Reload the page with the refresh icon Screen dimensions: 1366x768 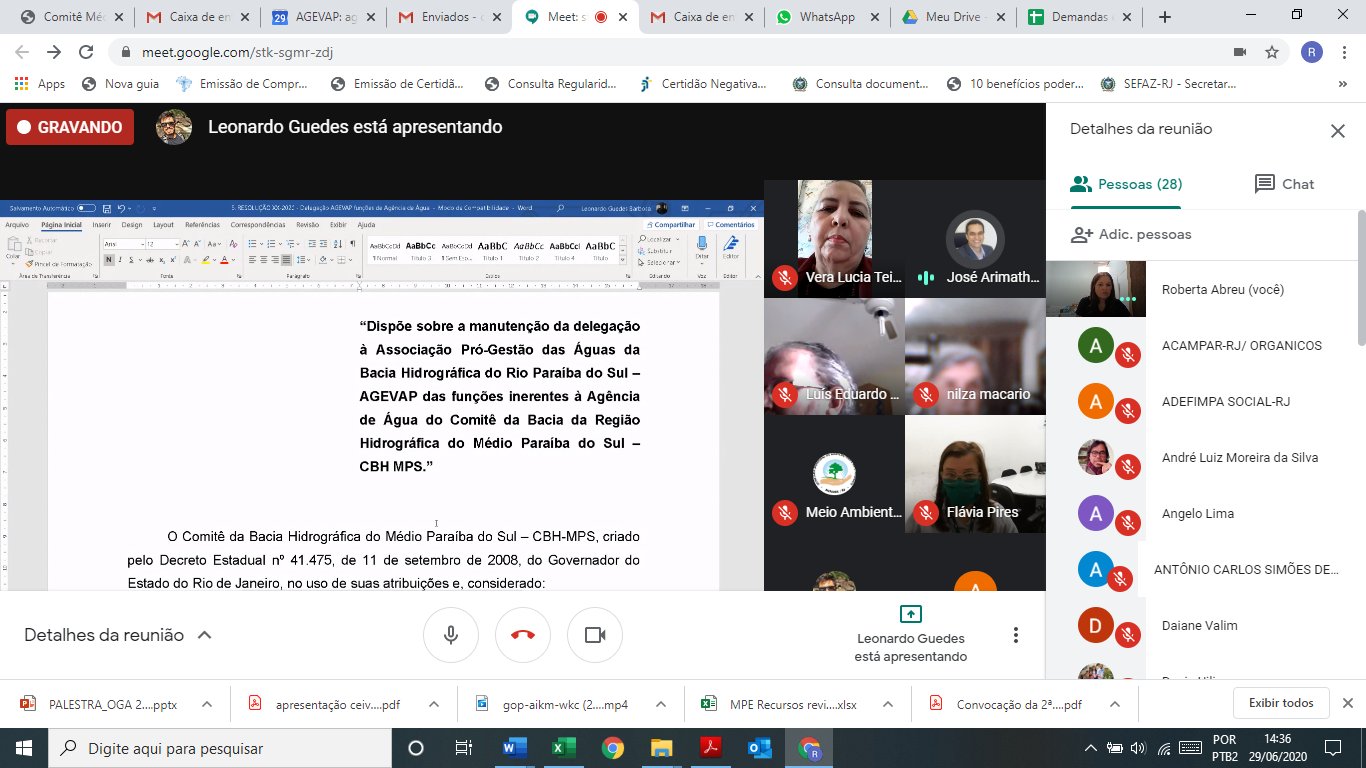point(86,52)
